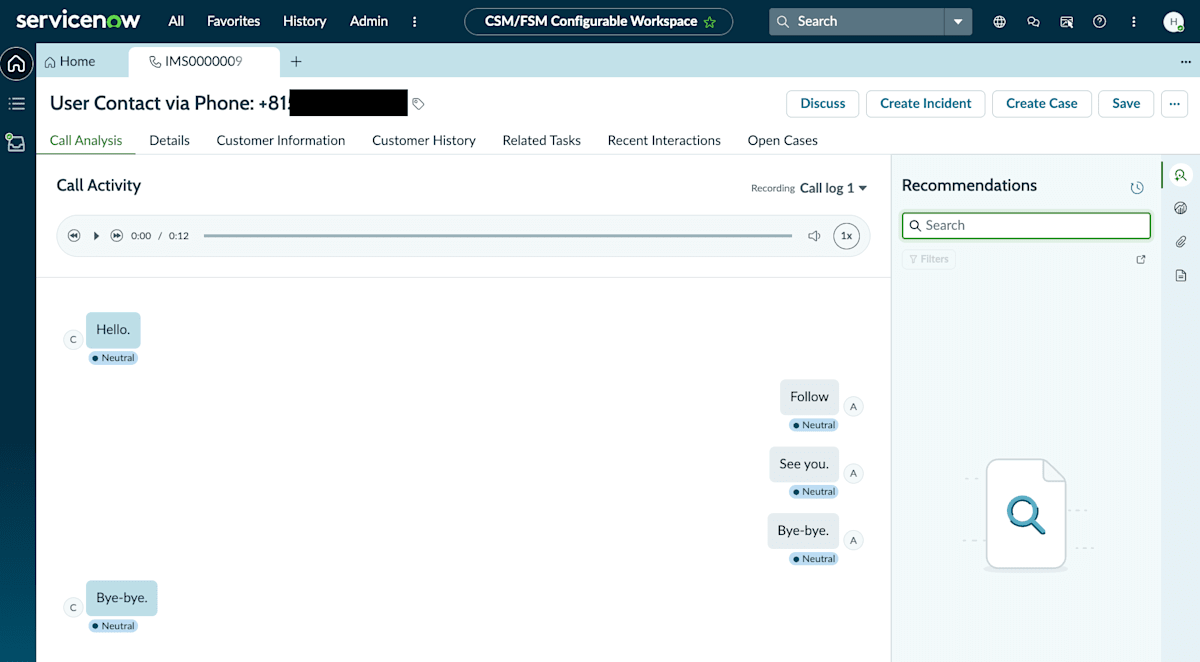This screenshot has width=1200, height=662.
Task: Open the overflow dots menu beside Admin
Action: (x=415, y=21)
